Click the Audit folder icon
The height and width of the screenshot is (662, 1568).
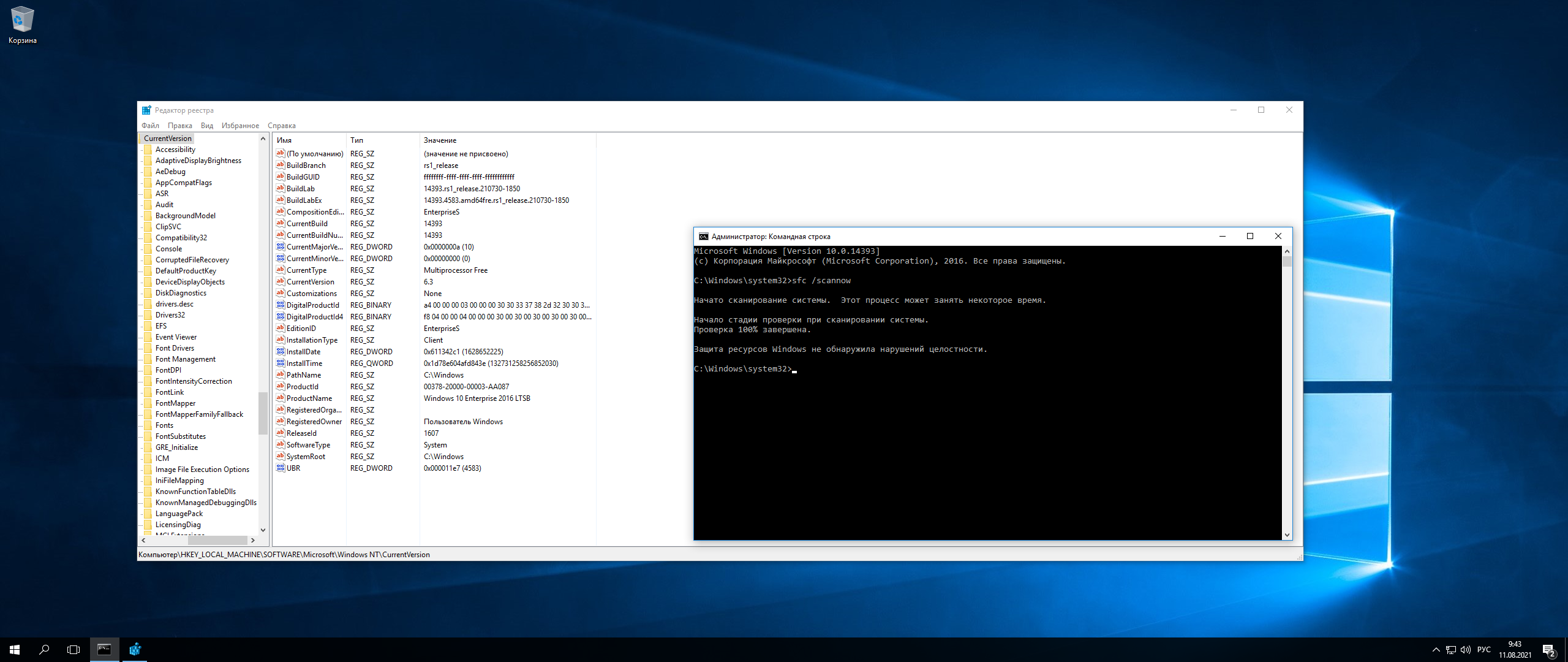pos(148,205)
